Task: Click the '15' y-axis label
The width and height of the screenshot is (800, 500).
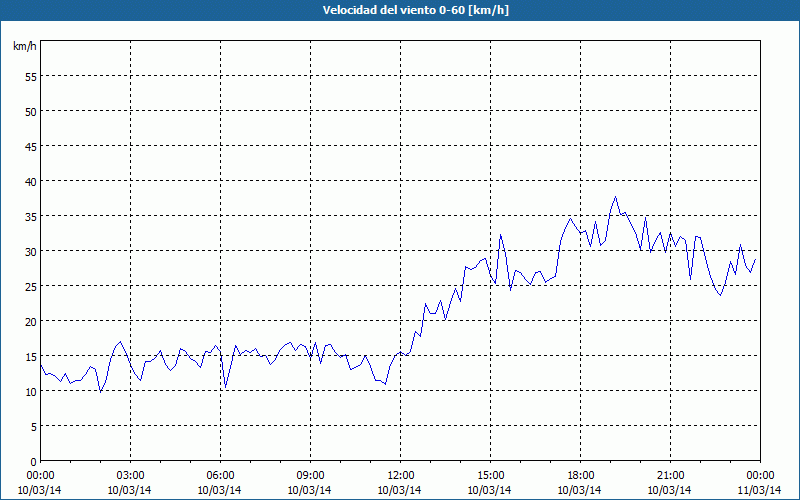Action: (x=31, y=356)
